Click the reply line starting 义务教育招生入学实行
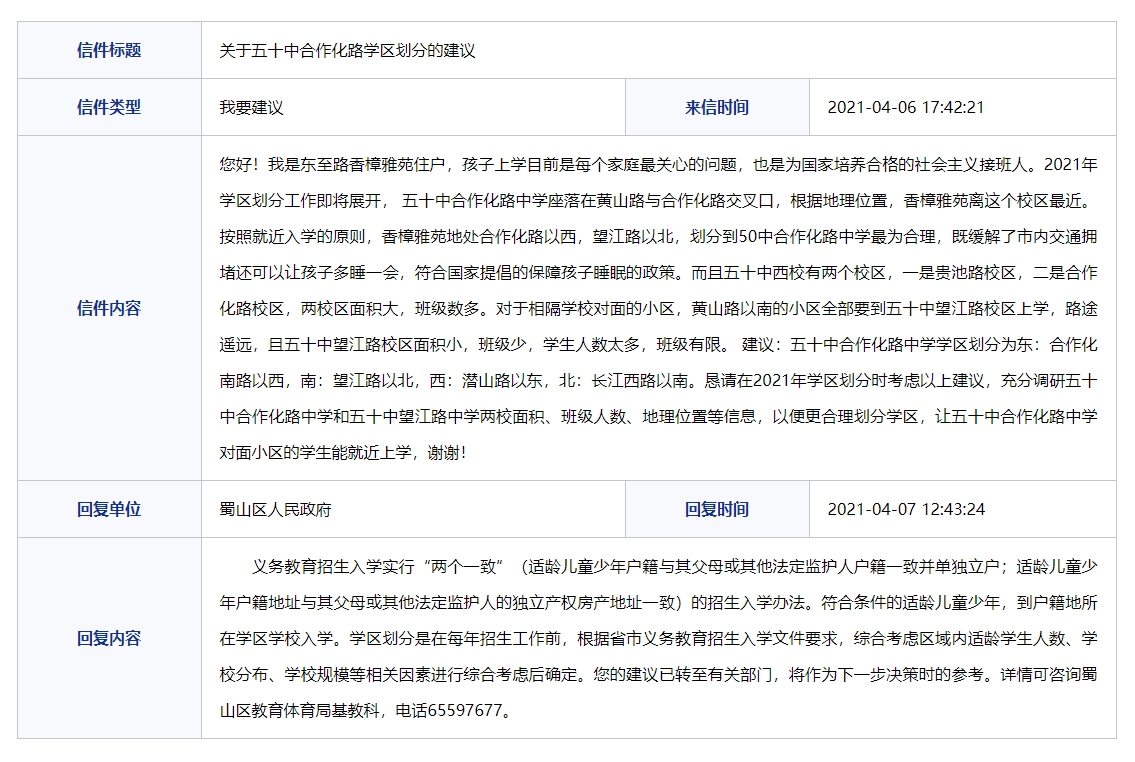 click(675, 567)
